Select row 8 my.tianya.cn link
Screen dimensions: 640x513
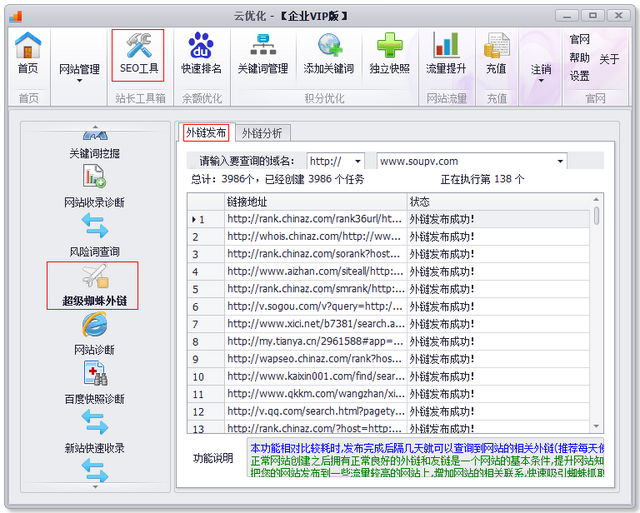316,342
